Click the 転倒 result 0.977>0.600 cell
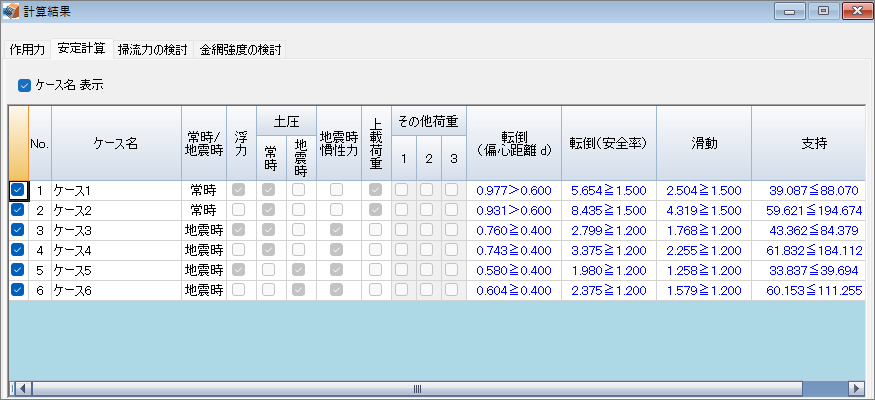This screenshot has width=875, height=400. point(513,190)
